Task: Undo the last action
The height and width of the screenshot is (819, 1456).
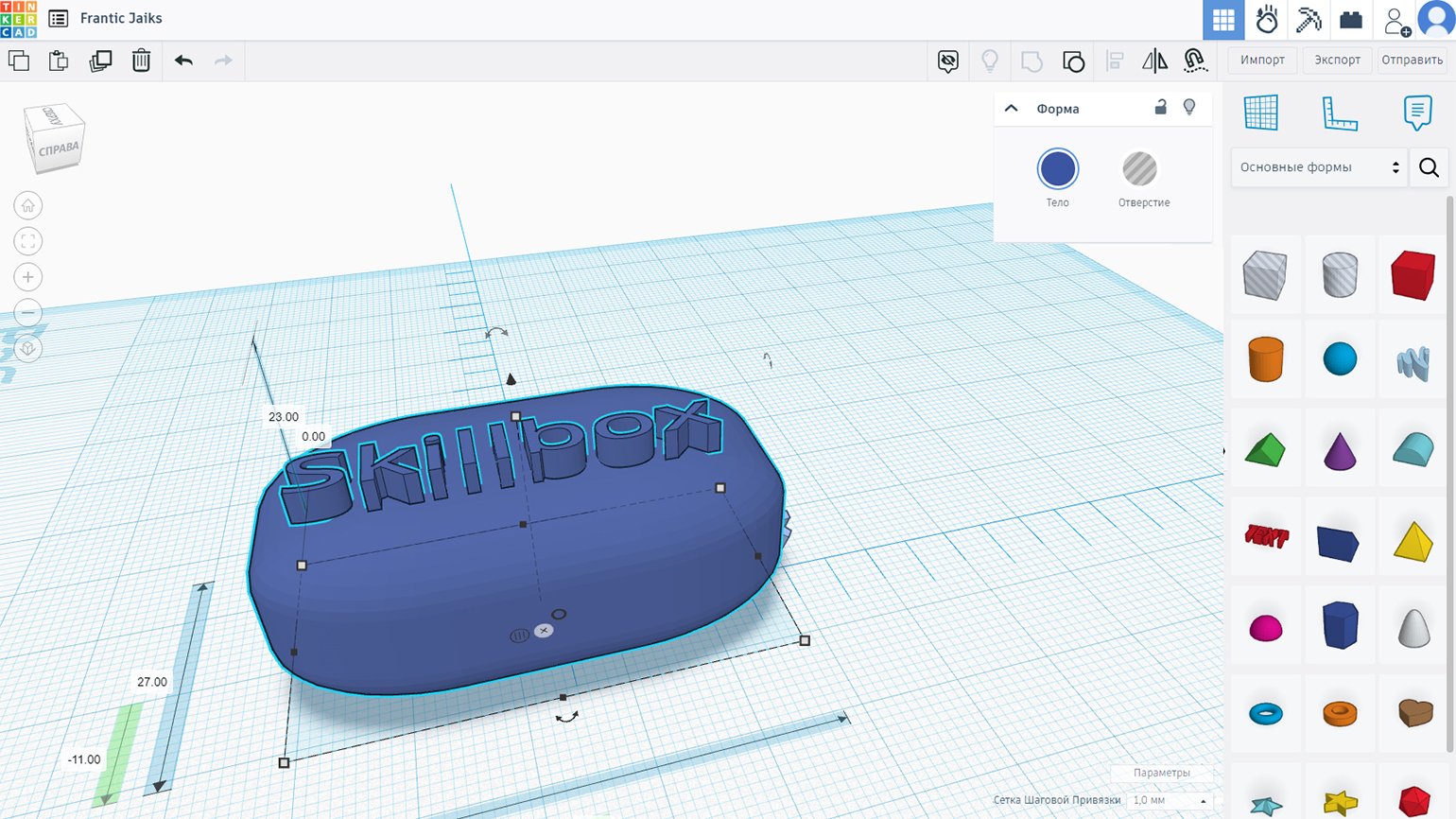Action: (183, 61)
